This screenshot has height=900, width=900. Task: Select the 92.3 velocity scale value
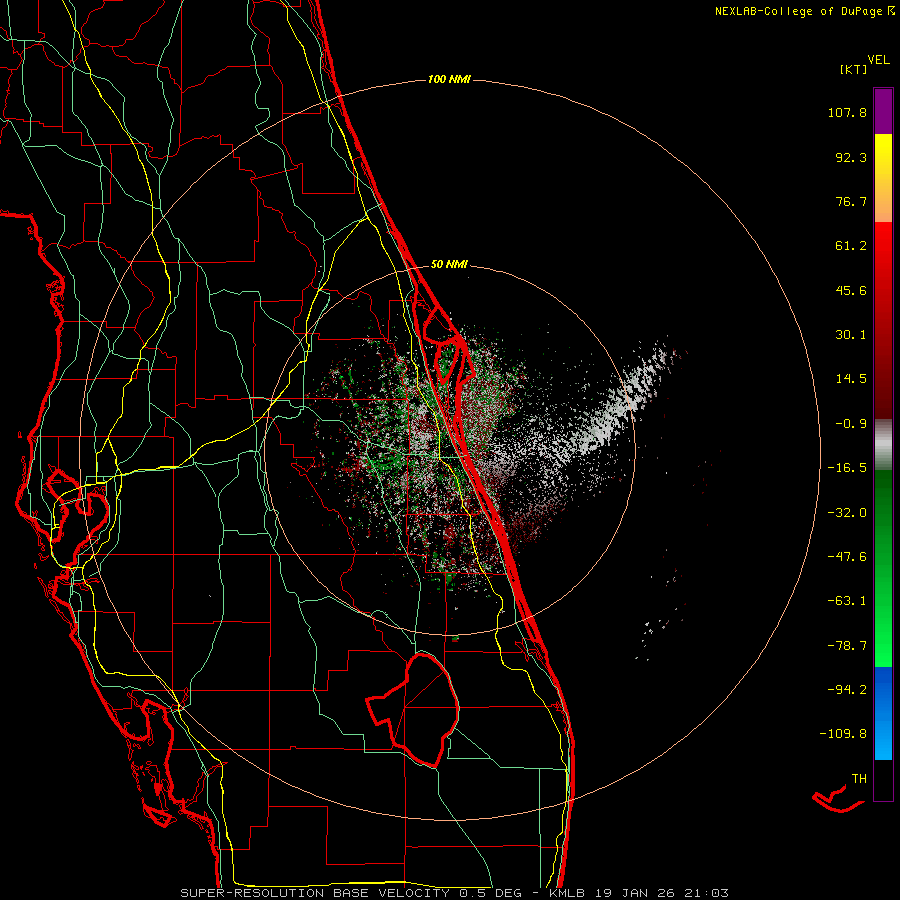point(851,157)
